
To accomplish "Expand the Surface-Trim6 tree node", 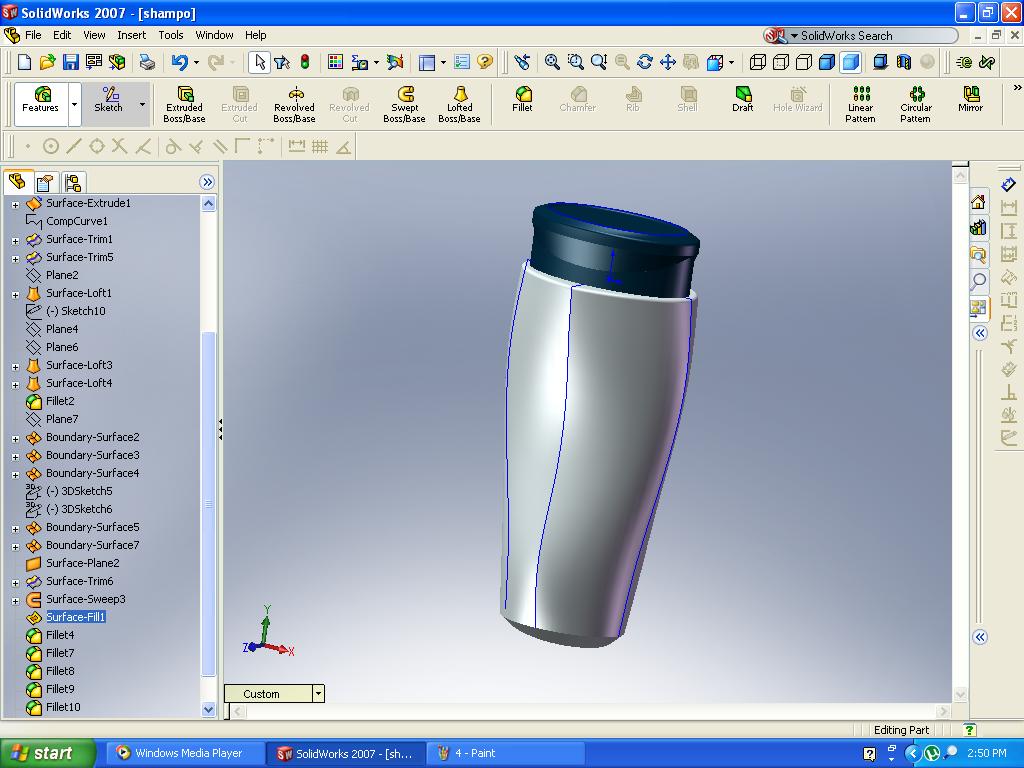I will (15, 583).
